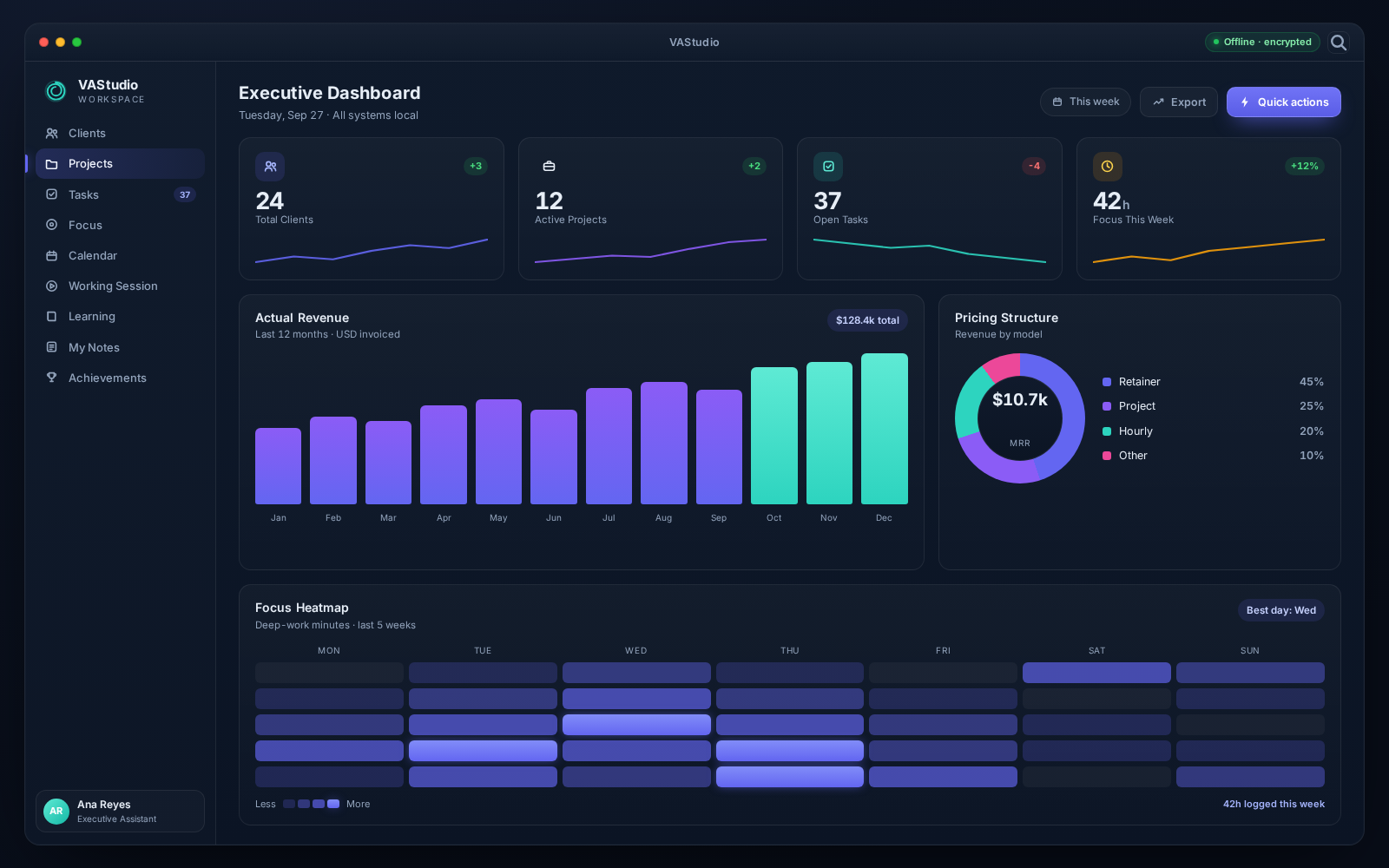The image size is (1389, 868).
Task: Click the lightning bolt on Quick actions
Action: tap(1245, 102)
